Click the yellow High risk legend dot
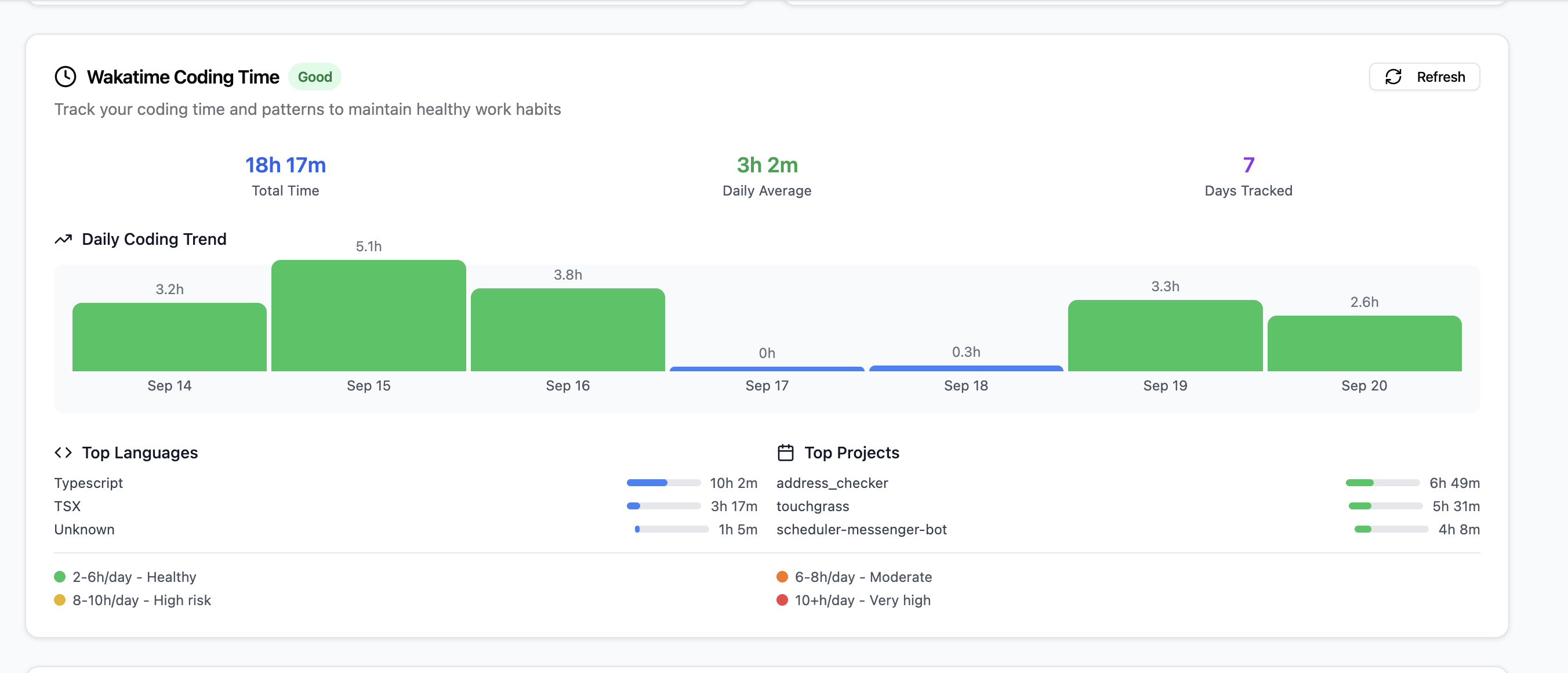 click(x=60, y=600)
